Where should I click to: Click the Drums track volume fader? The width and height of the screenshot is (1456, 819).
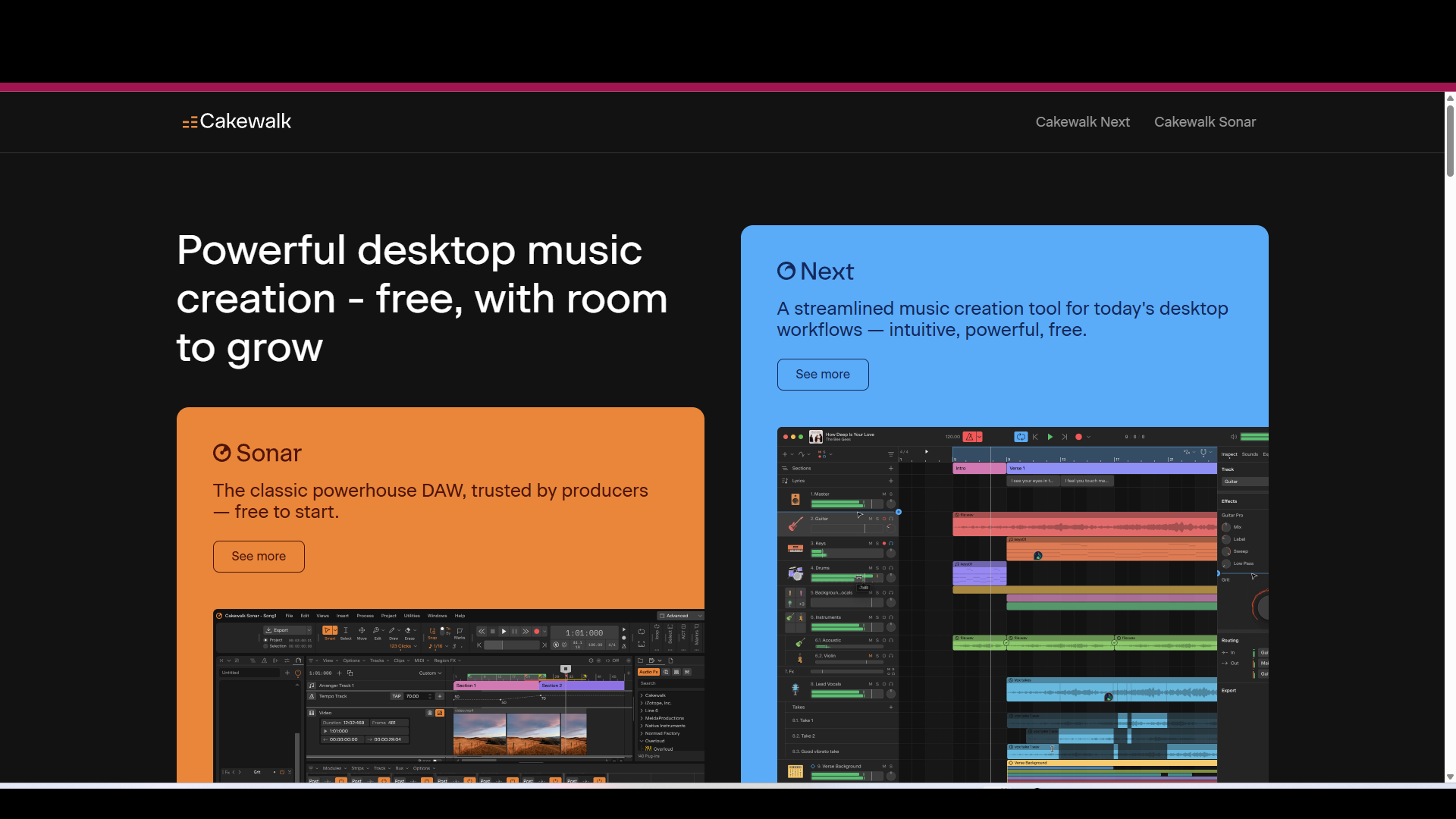click(x=847, y=578)
